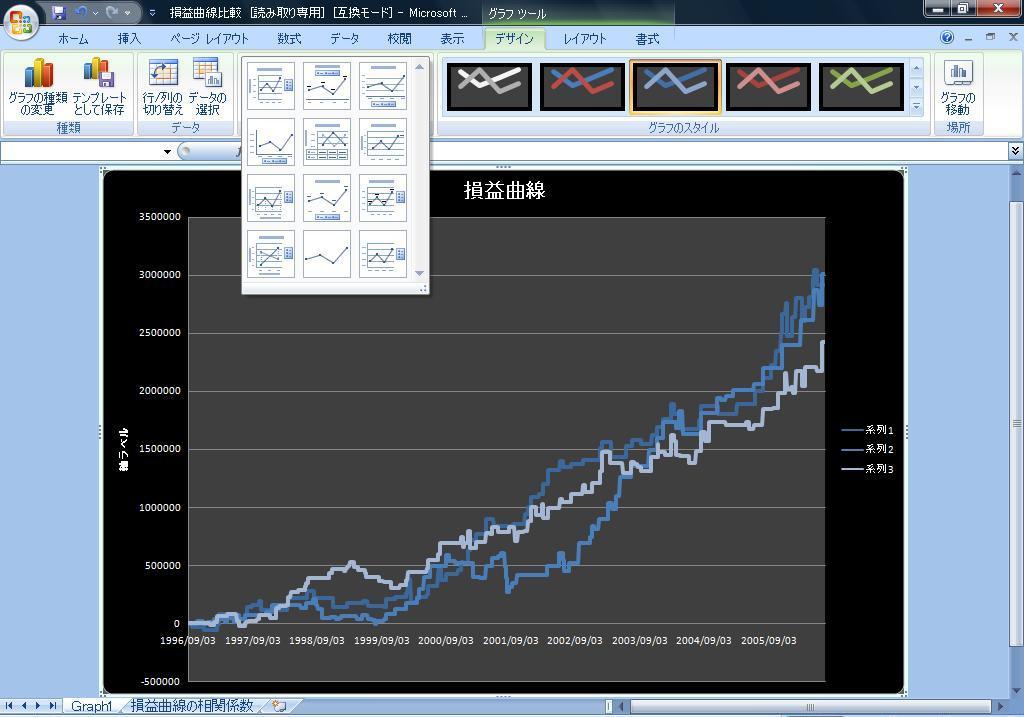Click テンプレートとして保存 (Save as Template) icon
1024x717 pixels.
click(99, 86)
